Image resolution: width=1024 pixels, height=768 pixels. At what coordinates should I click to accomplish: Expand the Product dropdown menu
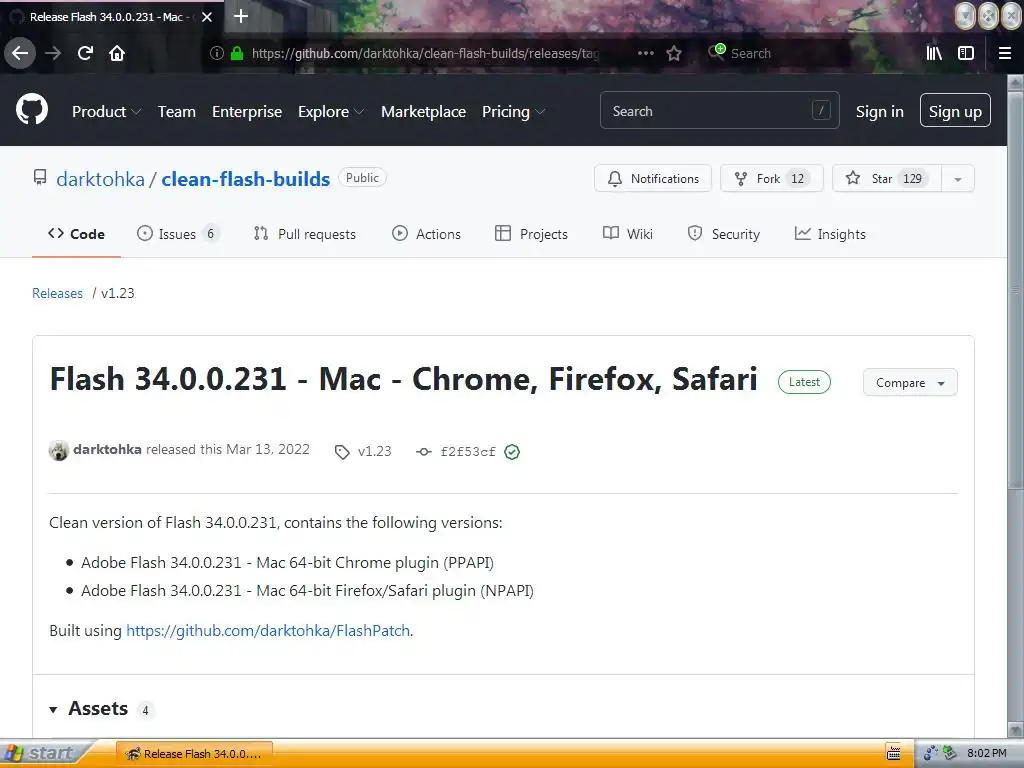tap(106, 112)
